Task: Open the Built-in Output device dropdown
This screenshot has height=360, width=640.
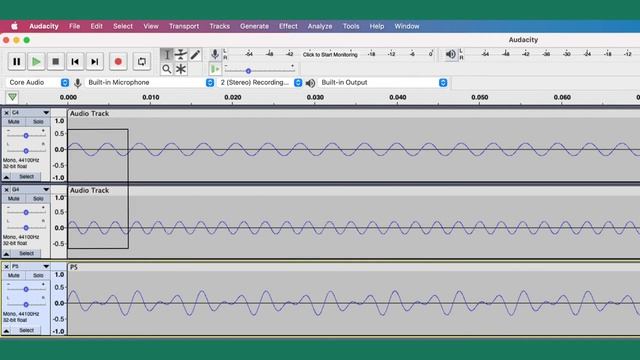Action: (383, 82)
